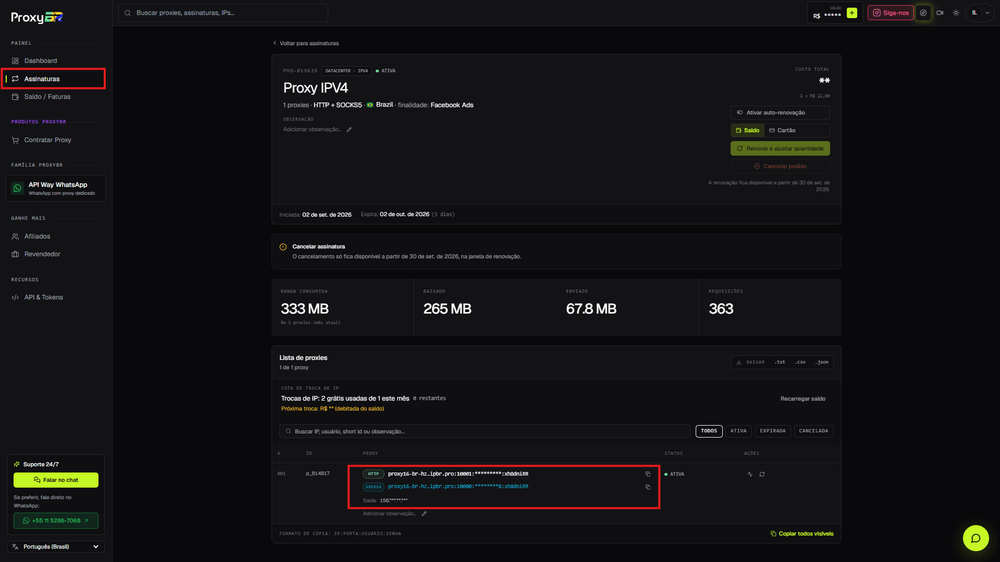This screenshot has height=562, width=1000.
Task: Click the BAIXAR download icon
Action: click(x=739, y=362)
